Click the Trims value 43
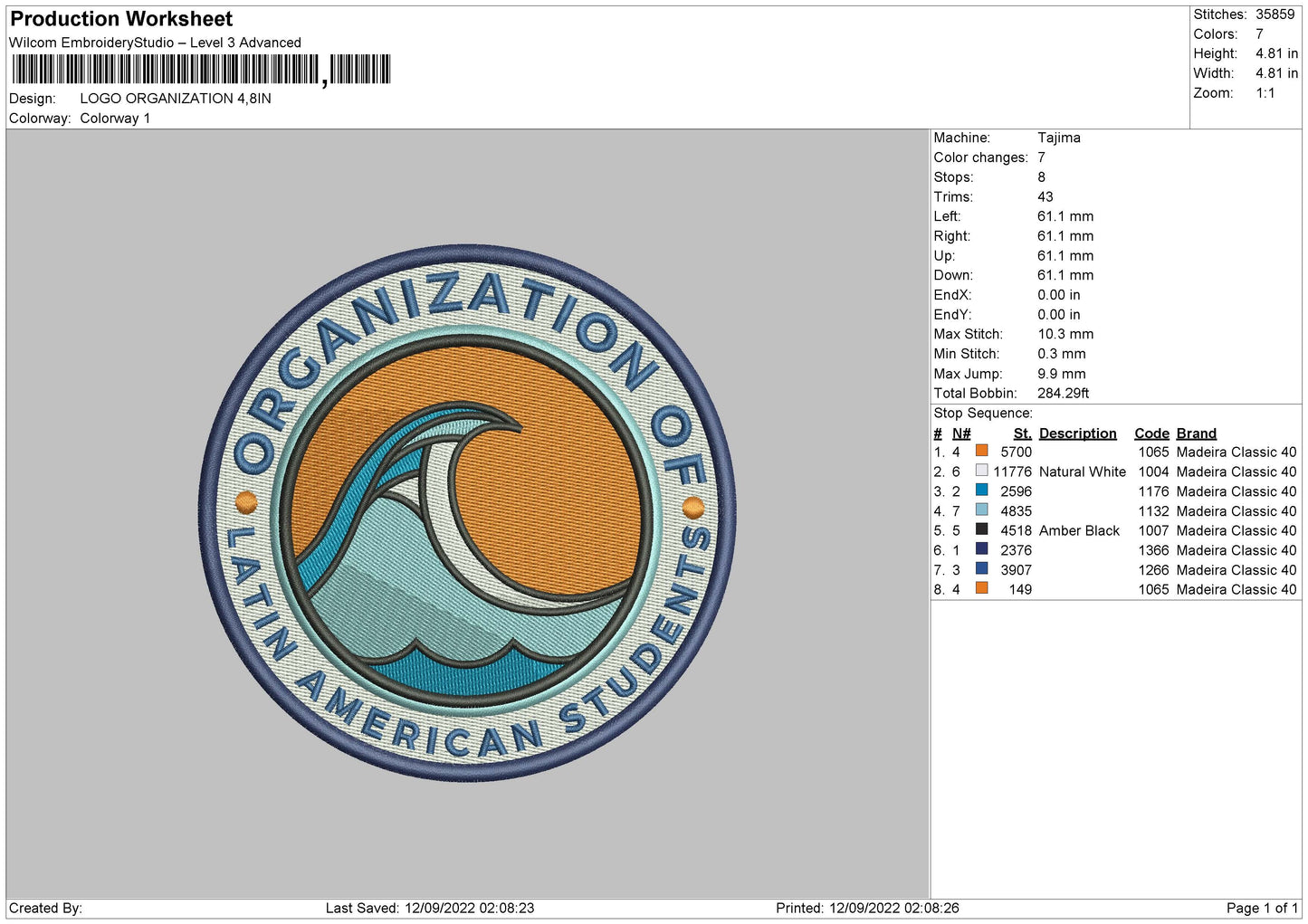 pos(1045,196)
